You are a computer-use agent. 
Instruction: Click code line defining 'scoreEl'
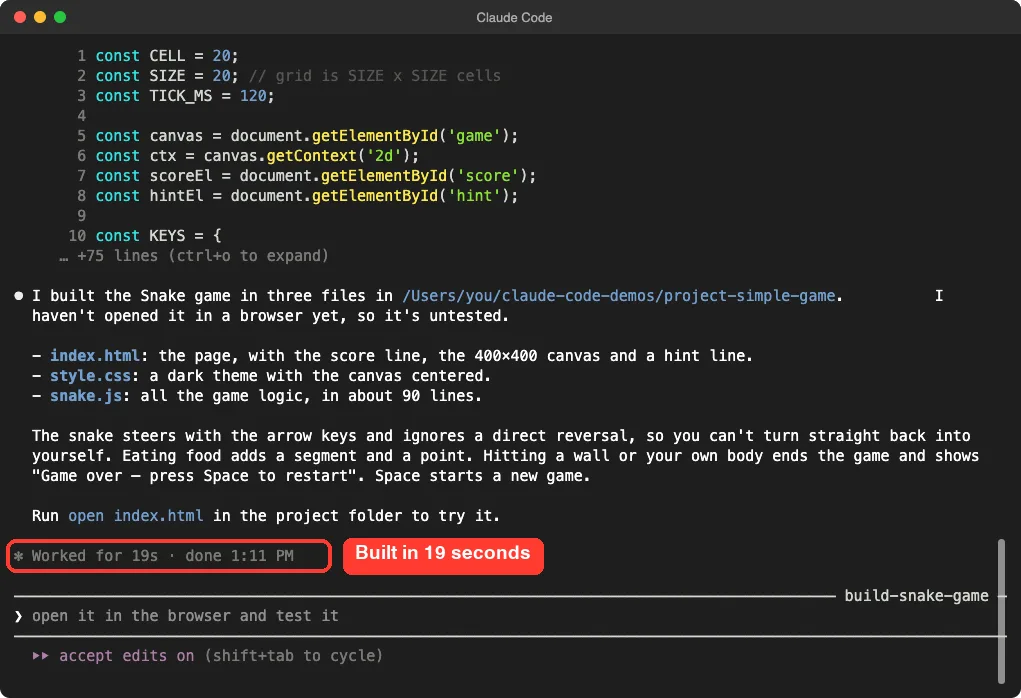click(316, 176)
